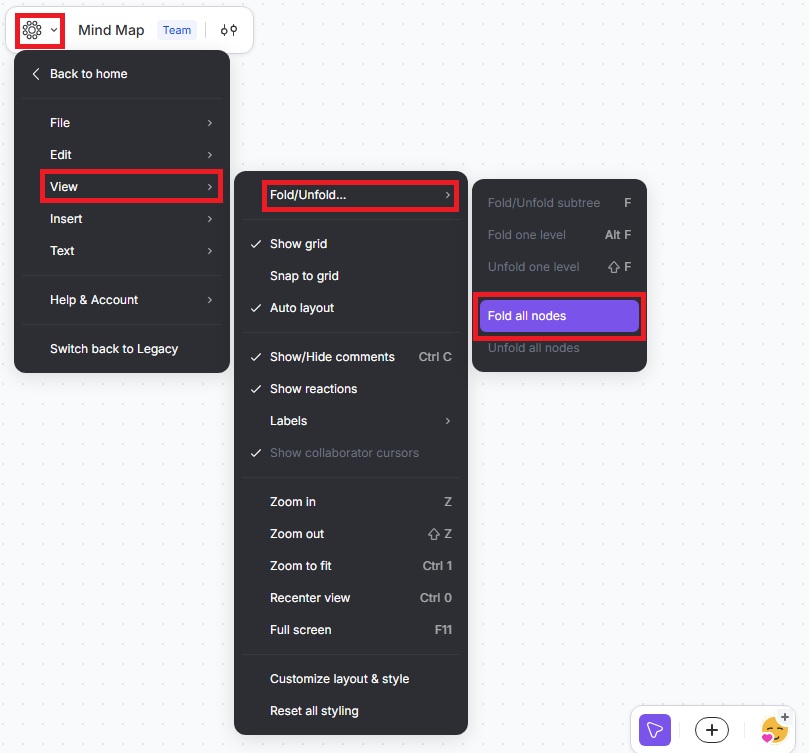Choose Zoom to fit
Screen dimensions: 809x753
[x=300, y=566]
